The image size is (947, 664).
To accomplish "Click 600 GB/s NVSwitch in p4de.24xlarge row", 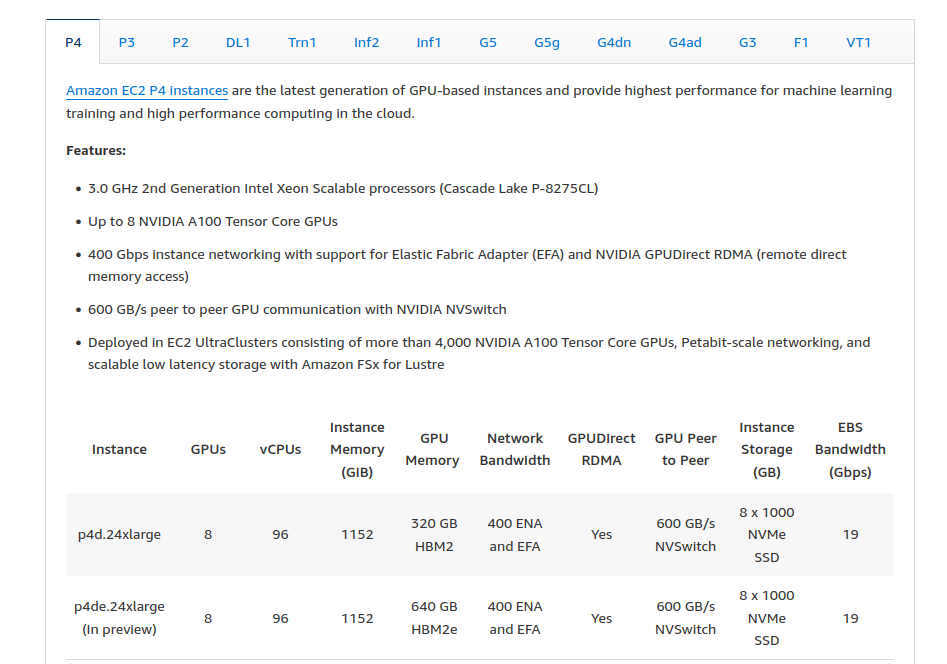I will coord(685,618).
